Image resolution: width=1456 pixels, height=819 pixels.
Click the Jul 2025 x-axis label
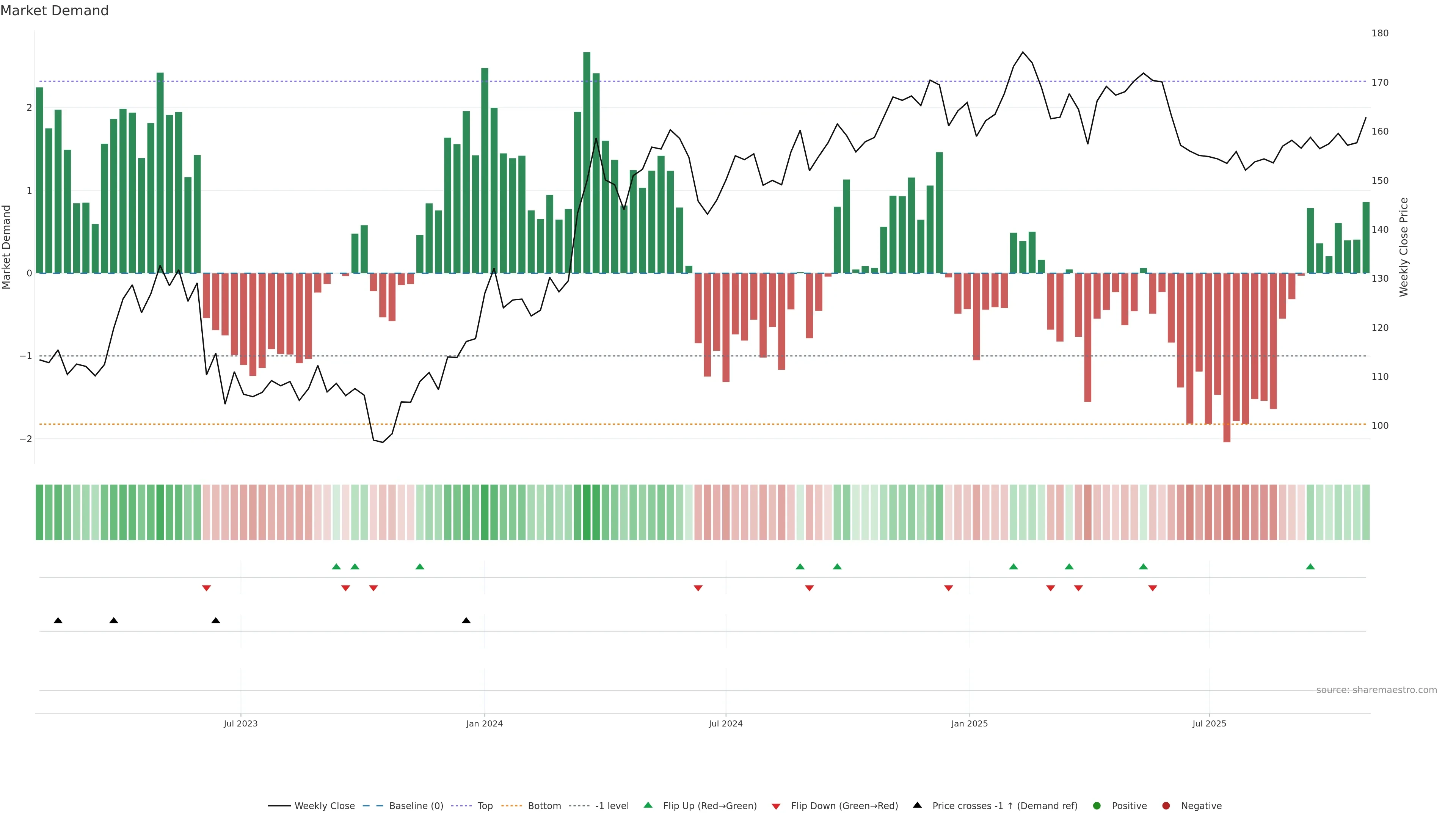pos(1209,723)
